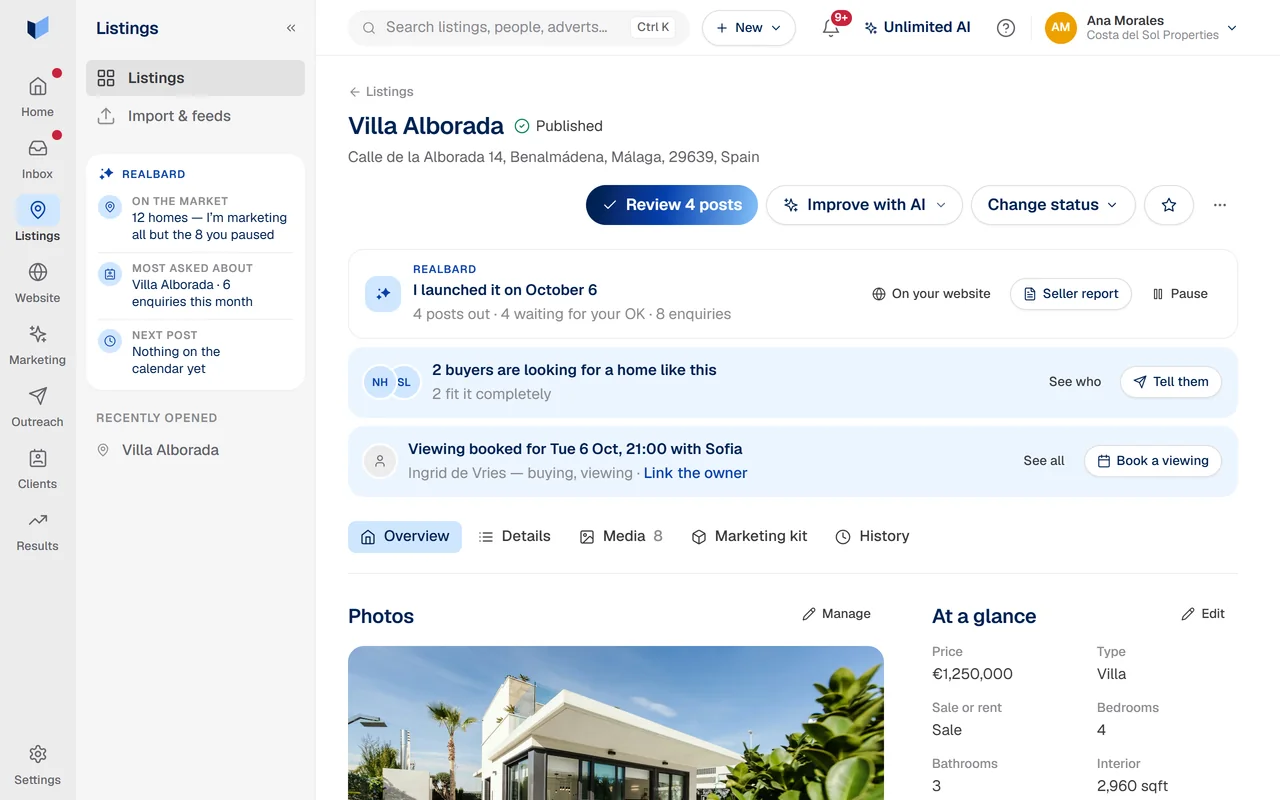Open Import & feeds in the side panel
The width and height of the screenshot is (1280, 800).
(x=195, y=116)
